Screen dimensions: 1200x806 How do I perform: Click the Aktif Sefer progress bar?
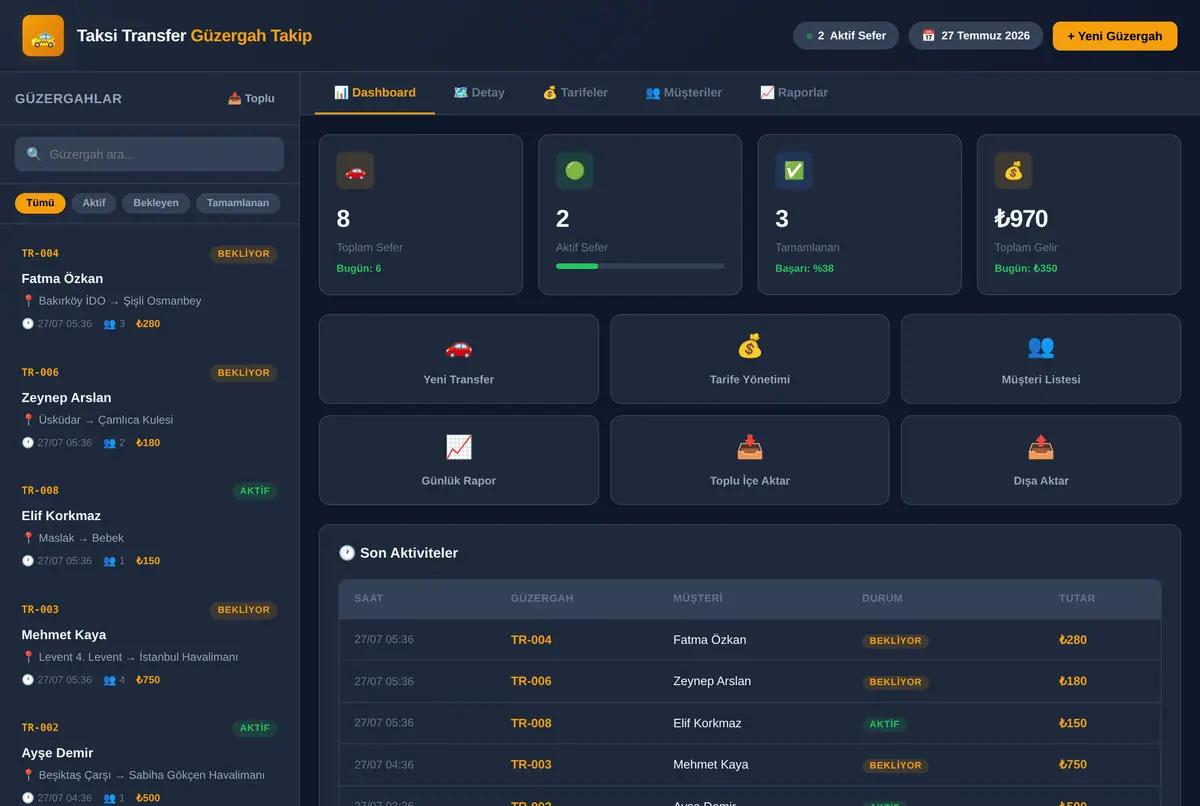tap(640, 266)
